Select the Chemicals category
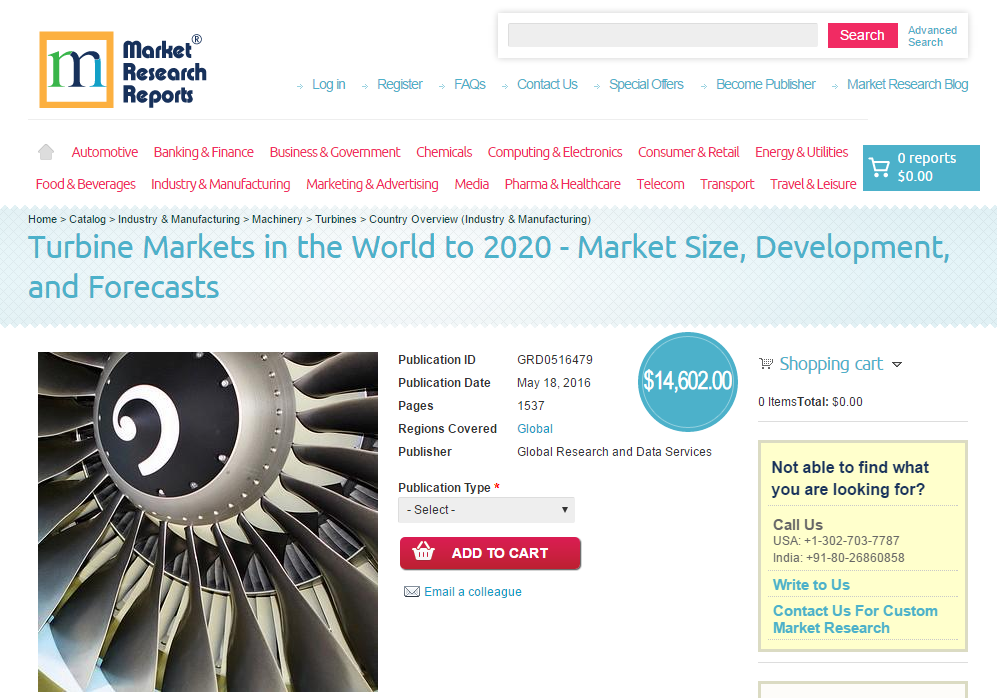Screen dimensions: 998x698 444,152
